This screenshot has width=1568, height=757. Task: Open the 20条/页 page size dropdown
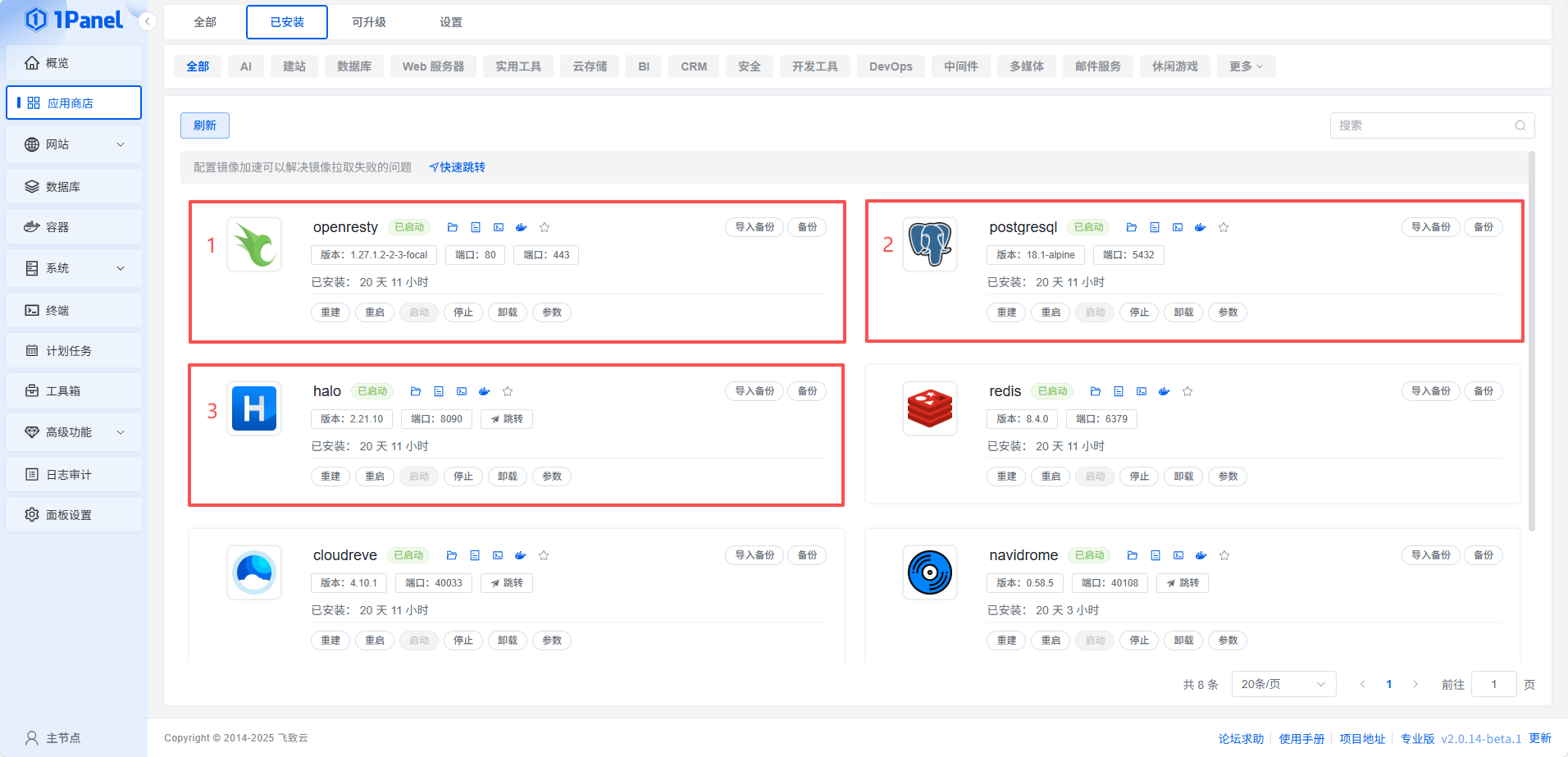coord(1283,684)
